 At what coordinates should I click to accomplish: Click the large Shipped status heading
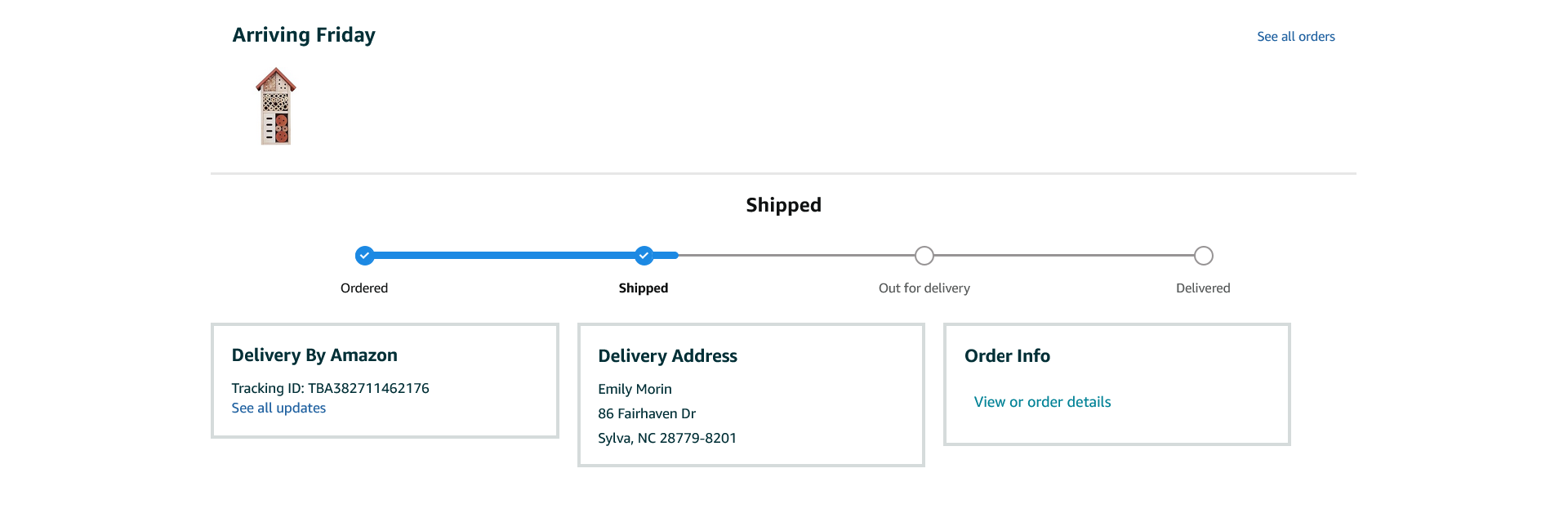click(x=783, y=205)
